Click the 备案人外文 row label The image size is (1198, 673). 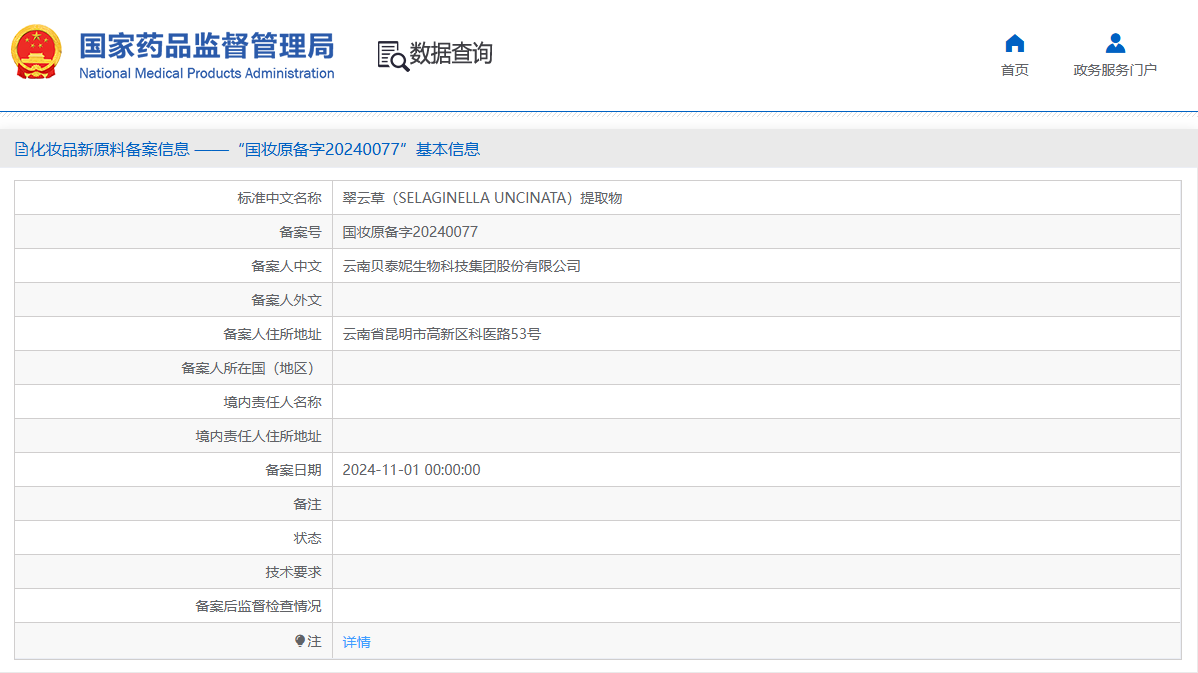[287, 300]
